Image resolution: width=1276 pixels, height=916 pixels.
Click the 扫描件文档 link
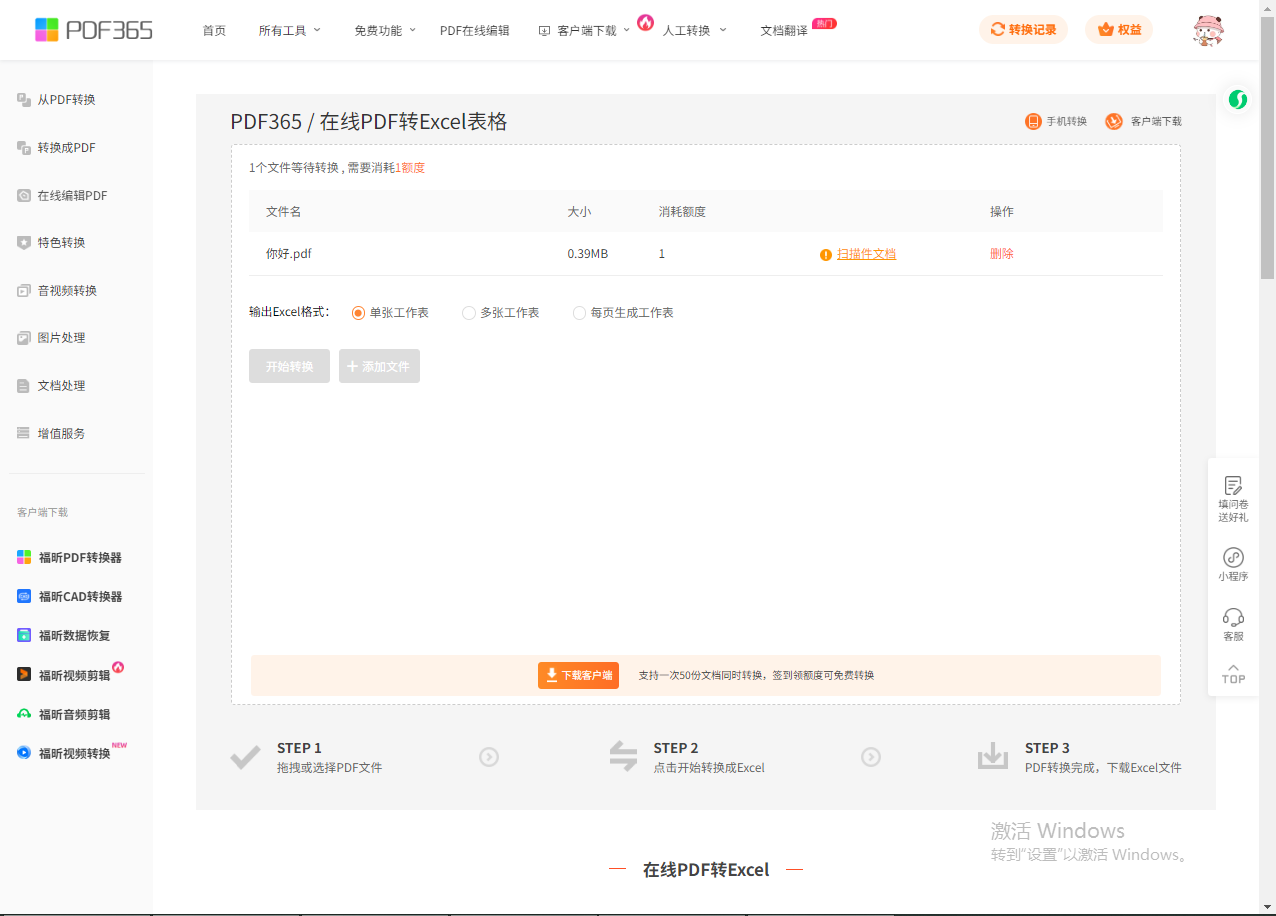(866, 254)
